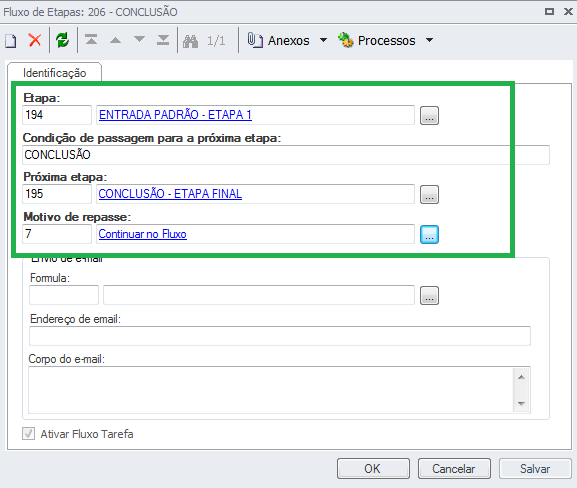This screenshot has height=488, width=577.
Task: Click the Motivo de repasse lookup button
Action: (429, 234)
